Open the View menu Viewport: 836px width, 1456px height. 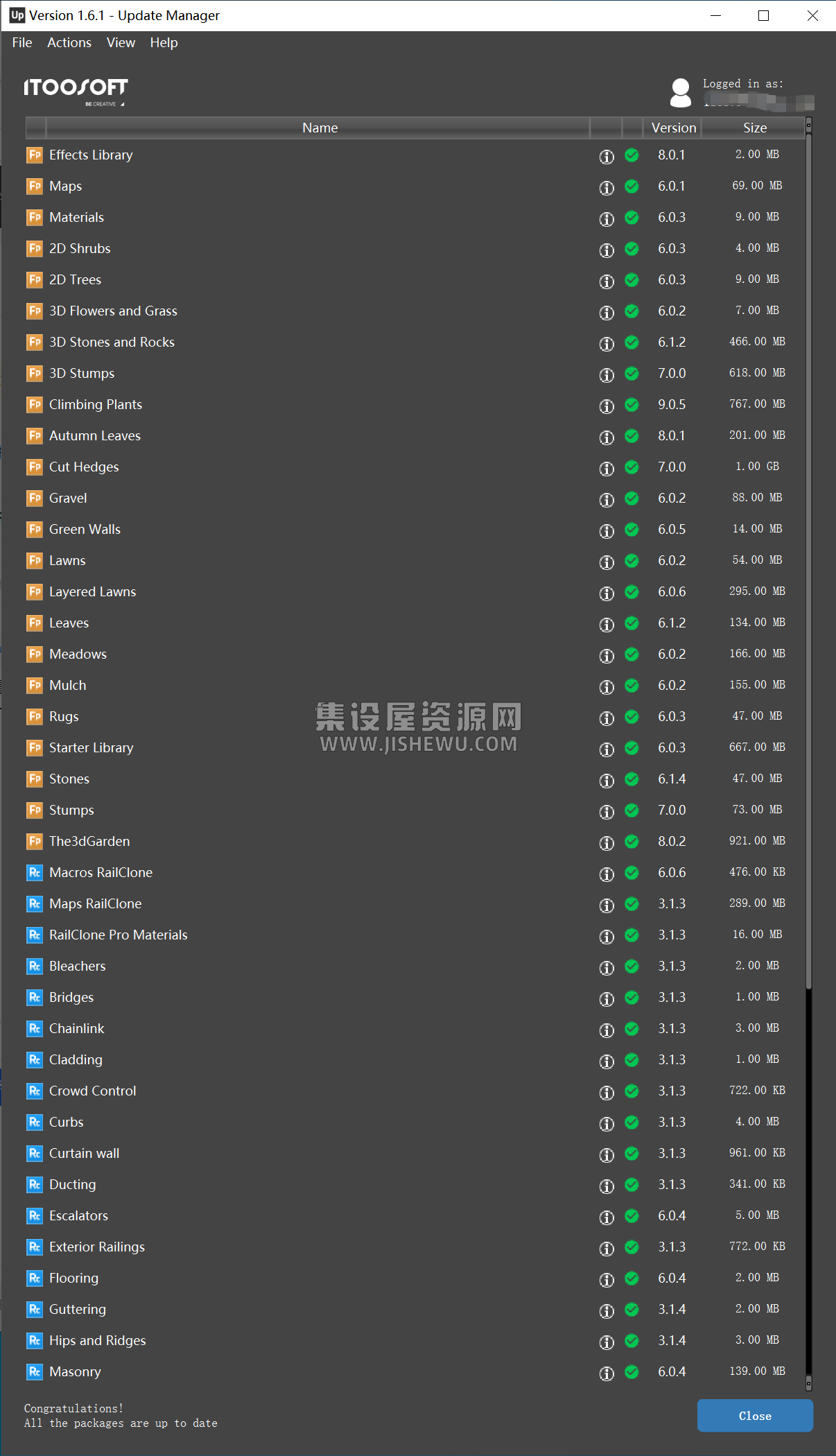pyautogui.click(x=121, y=42)
